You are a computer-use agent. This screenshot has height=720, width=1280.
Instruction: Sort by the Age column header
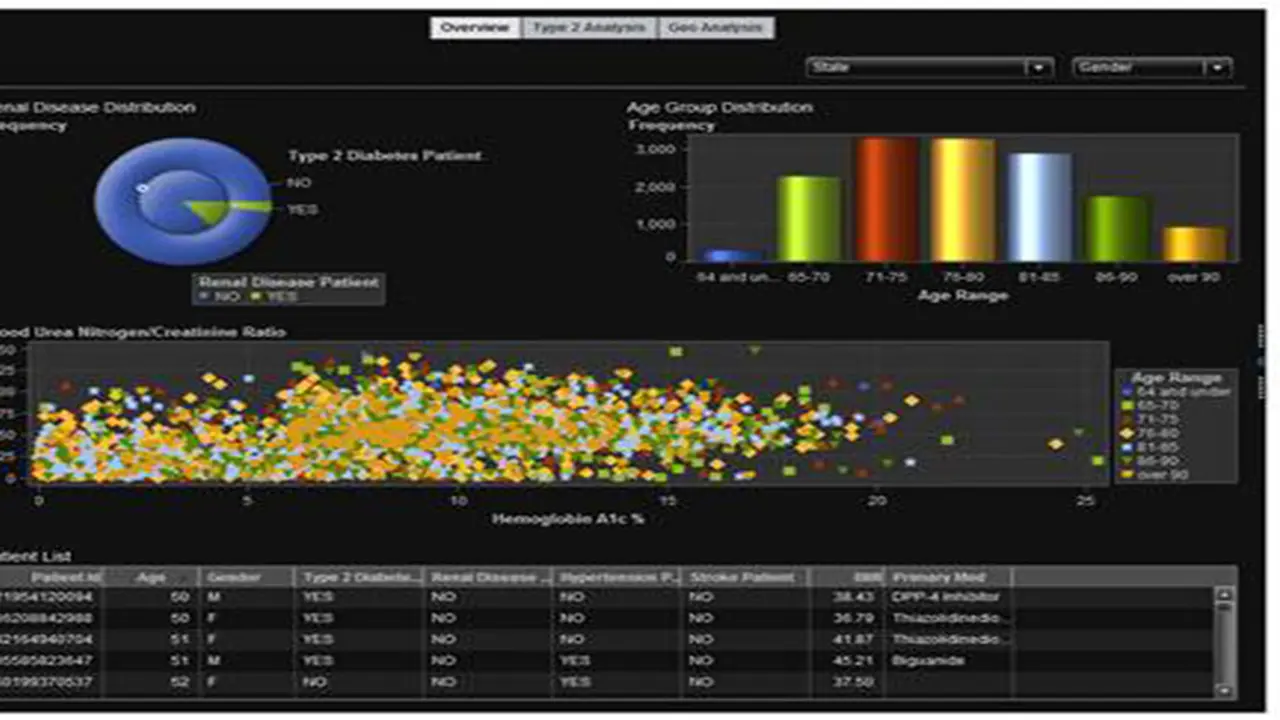(x=150, y=577)
